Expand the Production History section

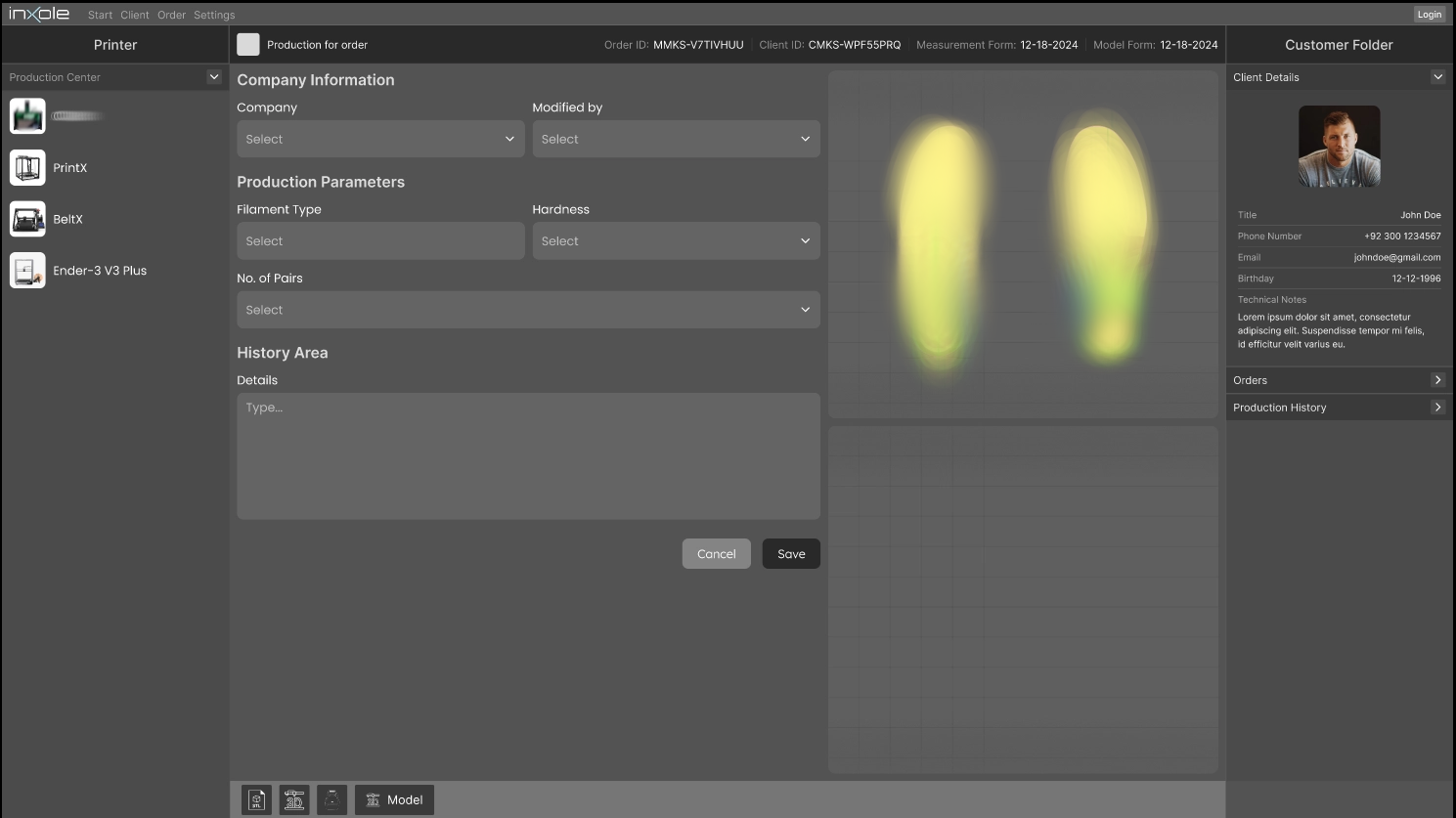[x=1437, y=408]
